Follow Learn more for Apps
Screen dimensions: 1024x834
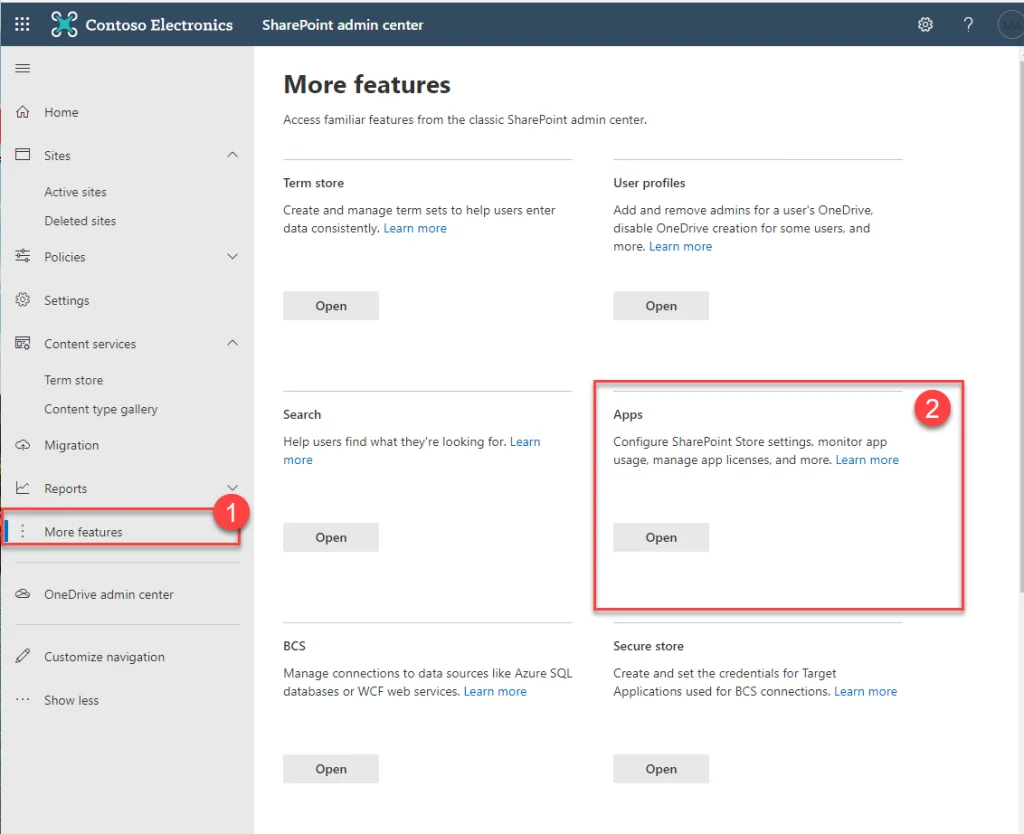867,460
